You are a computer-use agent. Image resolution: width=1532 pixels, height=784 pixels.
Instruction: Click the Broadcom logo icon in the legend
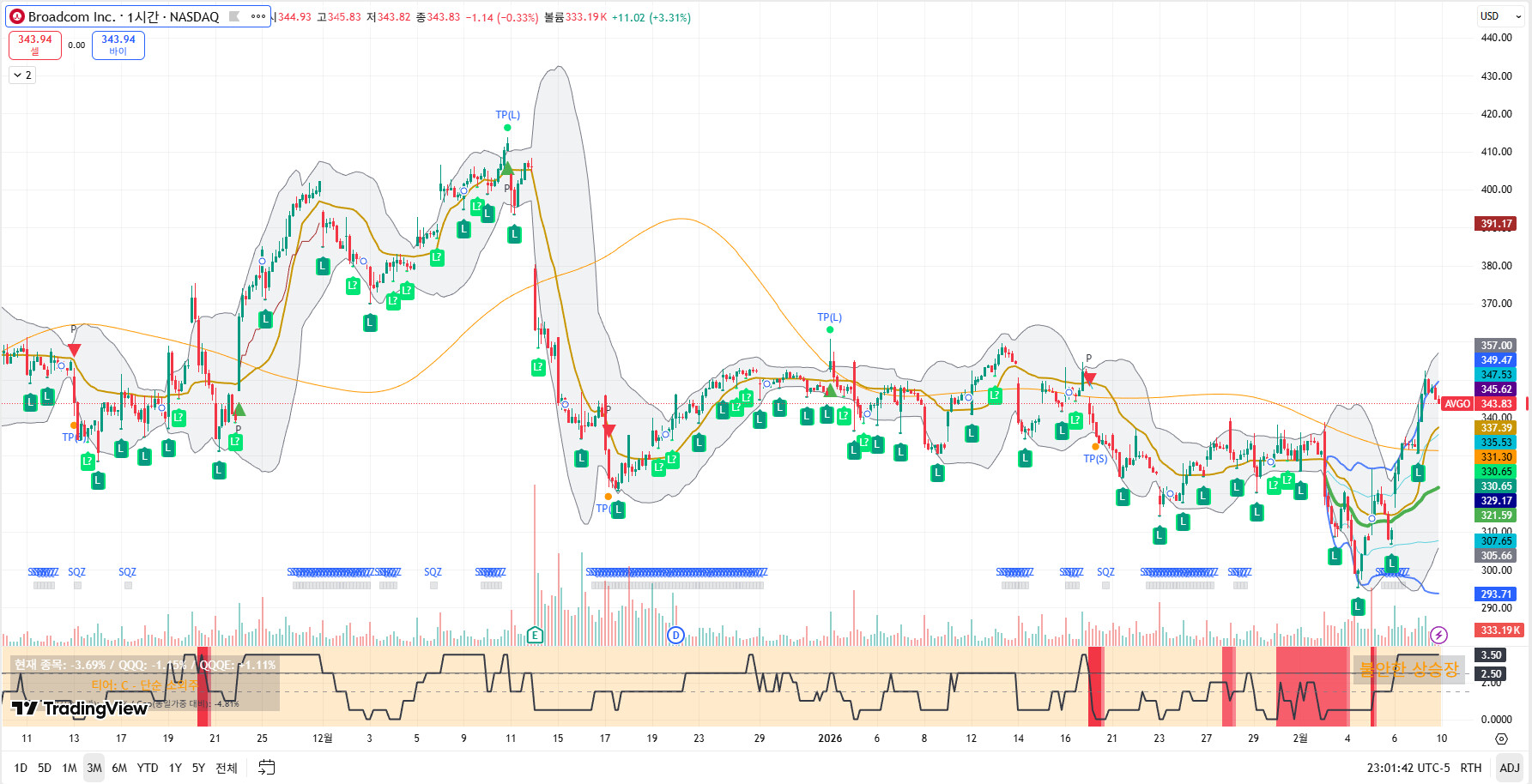coord(16,16)
